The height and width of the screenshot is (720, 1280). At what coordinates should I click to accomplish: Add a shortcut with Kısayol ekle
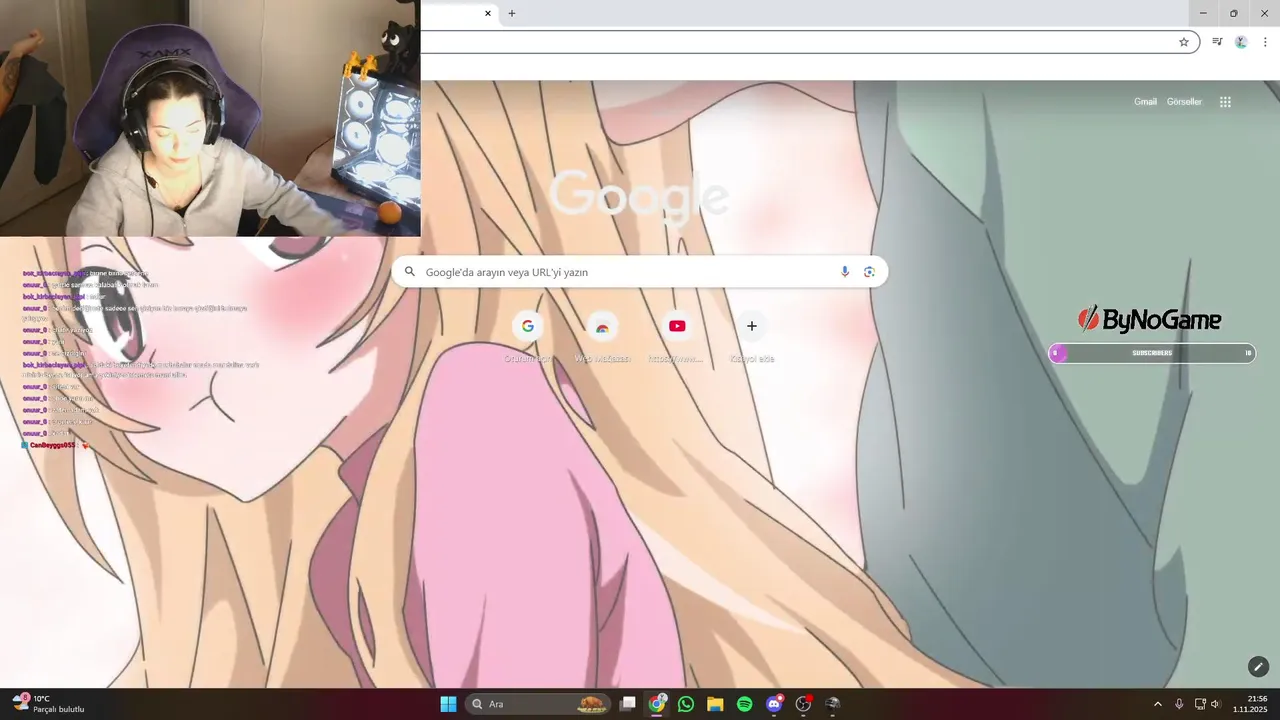(x=752, y=337)
